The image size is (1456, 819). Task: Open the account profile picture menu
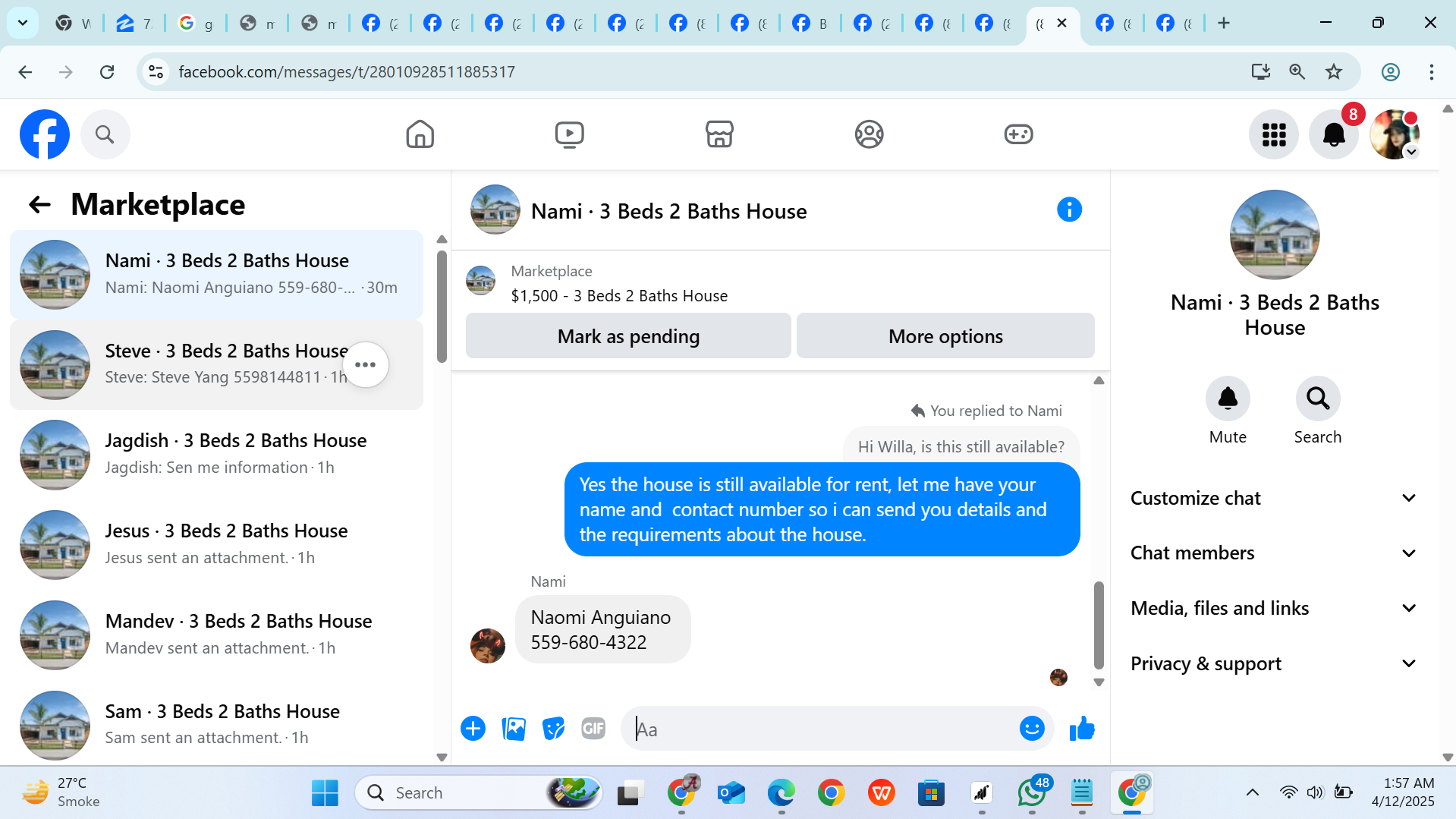[x=1394, y=135]
